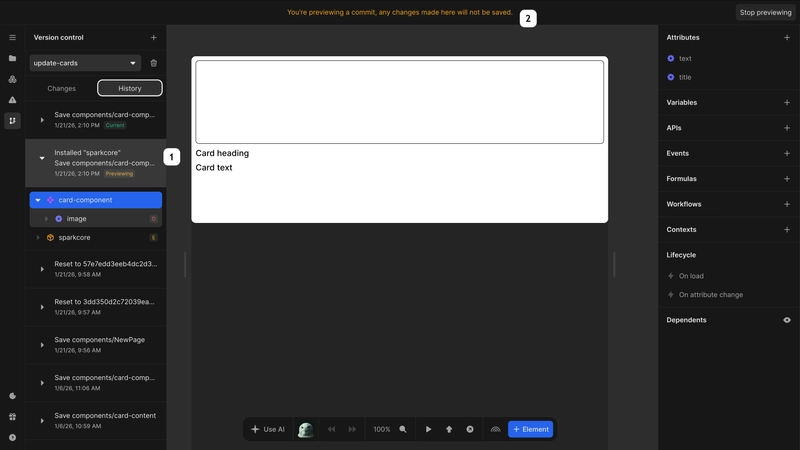Click the empty image box in card
Screen dimensions: 800x450
pos(399,102)
